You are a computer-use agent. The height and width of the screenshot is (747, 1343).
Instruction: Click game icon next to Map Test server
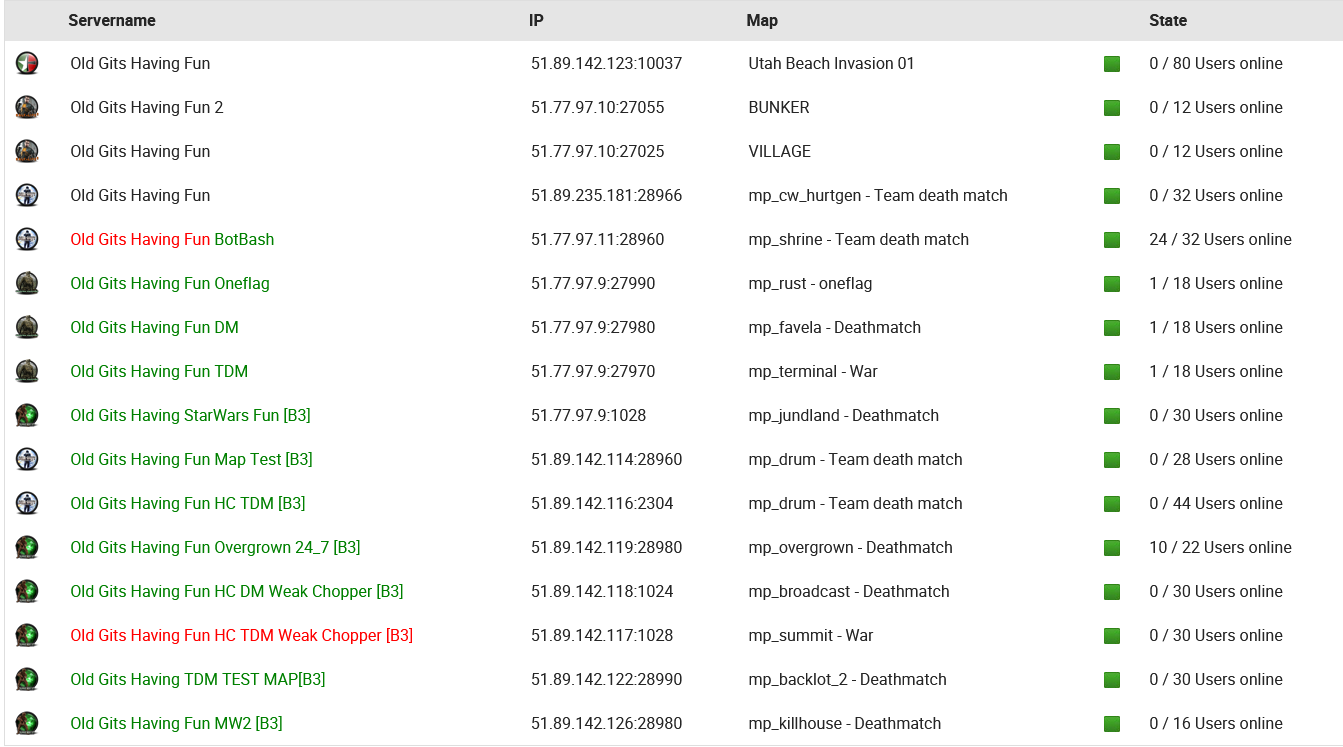27,460
